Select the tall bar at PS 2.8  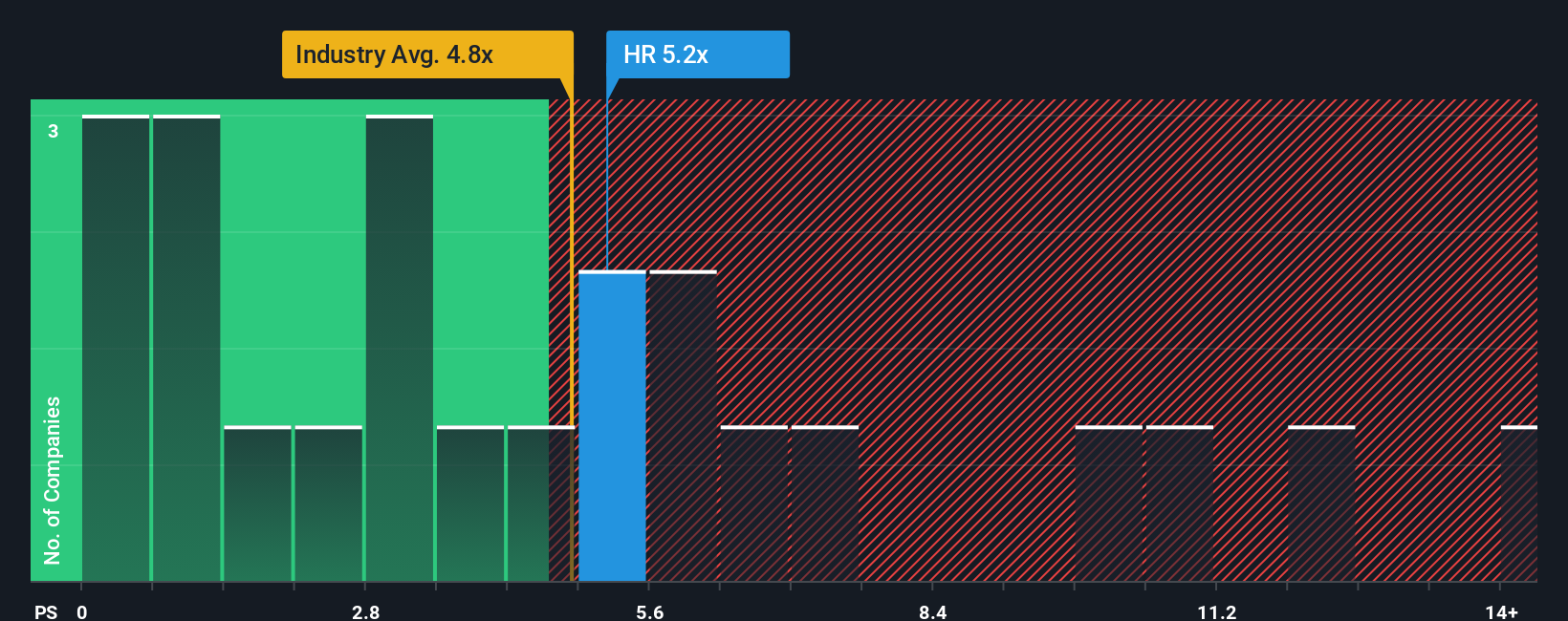(400, 348)
